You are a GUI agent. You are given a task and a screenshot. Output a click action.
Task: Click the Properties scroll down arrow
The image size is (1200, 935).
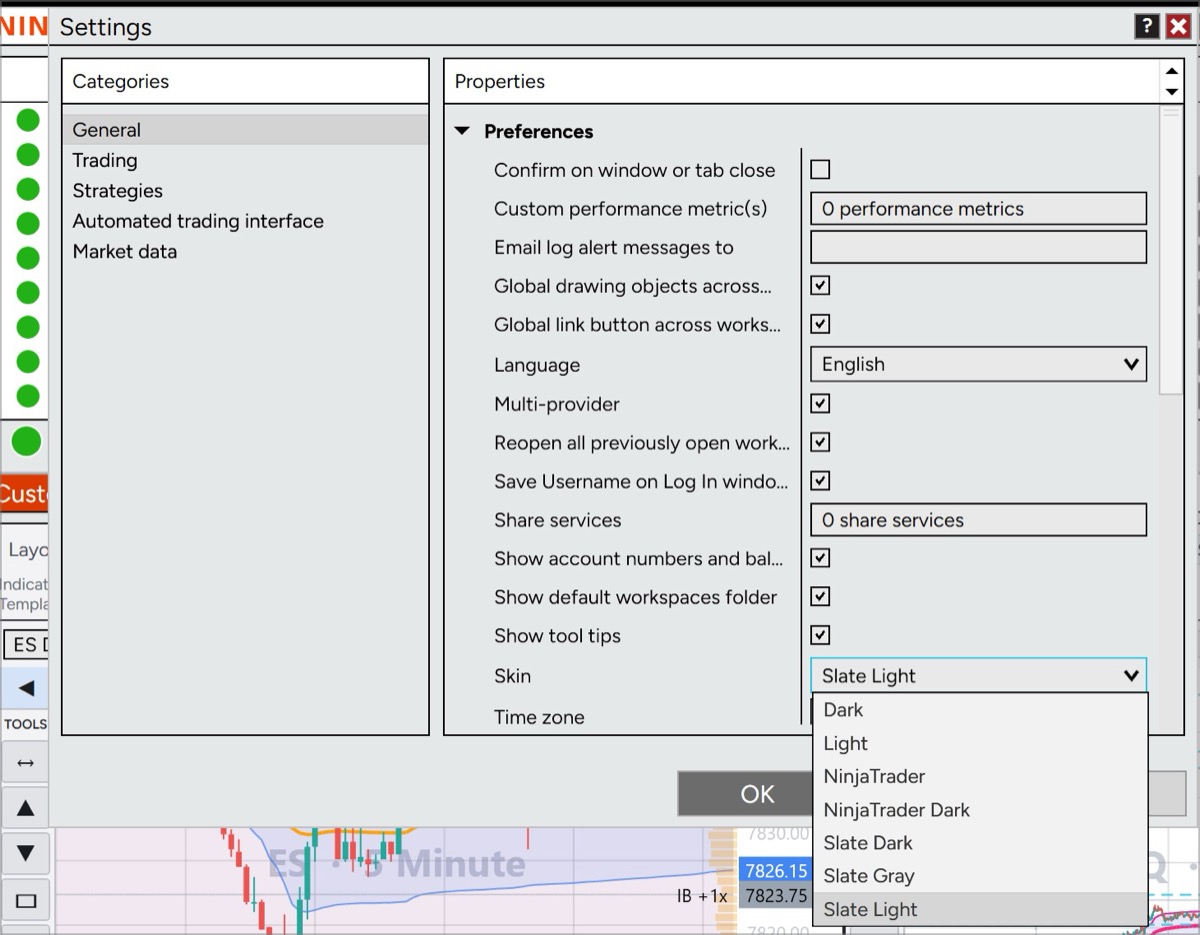(x=1171, y=92)
